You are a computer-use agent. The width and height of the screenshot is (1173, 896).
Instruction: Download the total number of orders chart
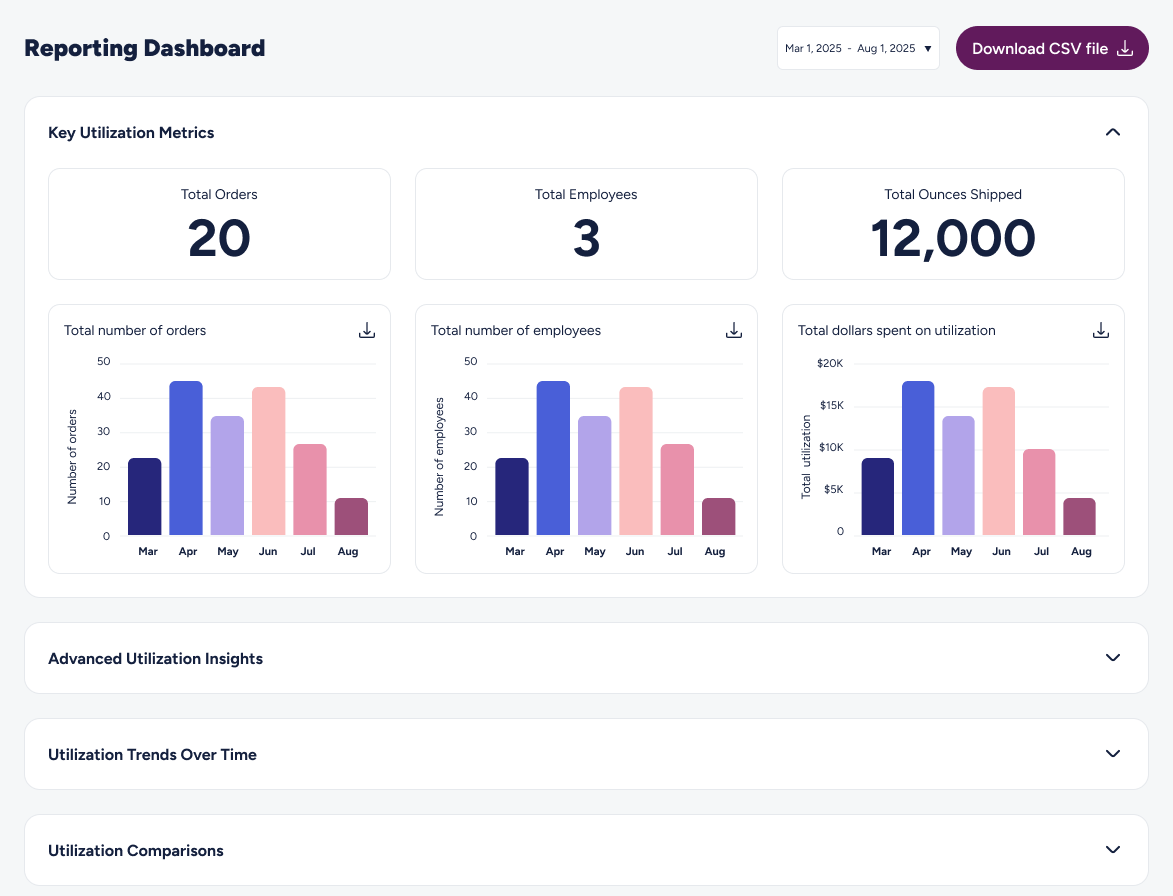click(x=367, y=330)
